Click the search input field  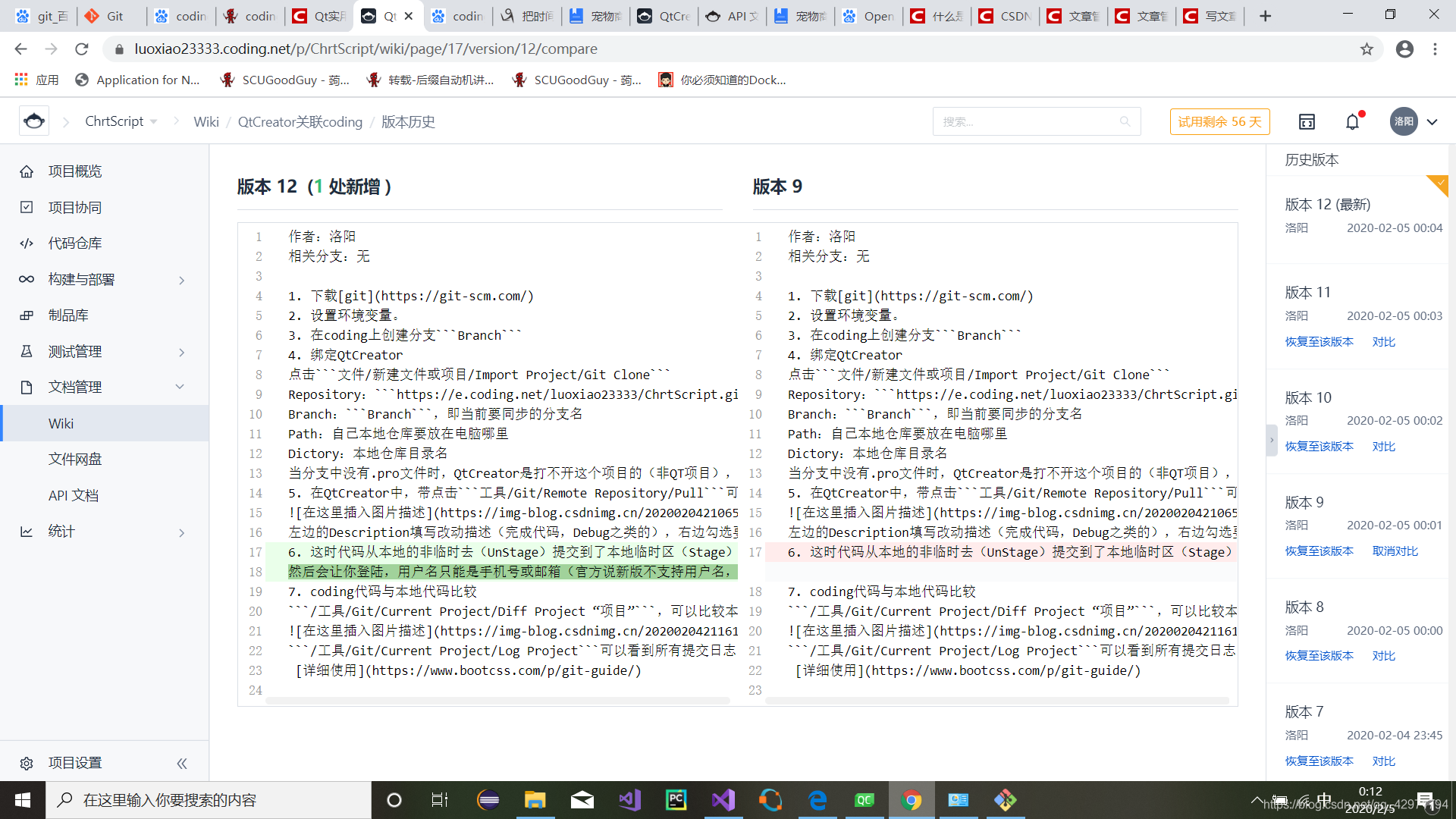pyautogui.click(x=1036, y=121)
